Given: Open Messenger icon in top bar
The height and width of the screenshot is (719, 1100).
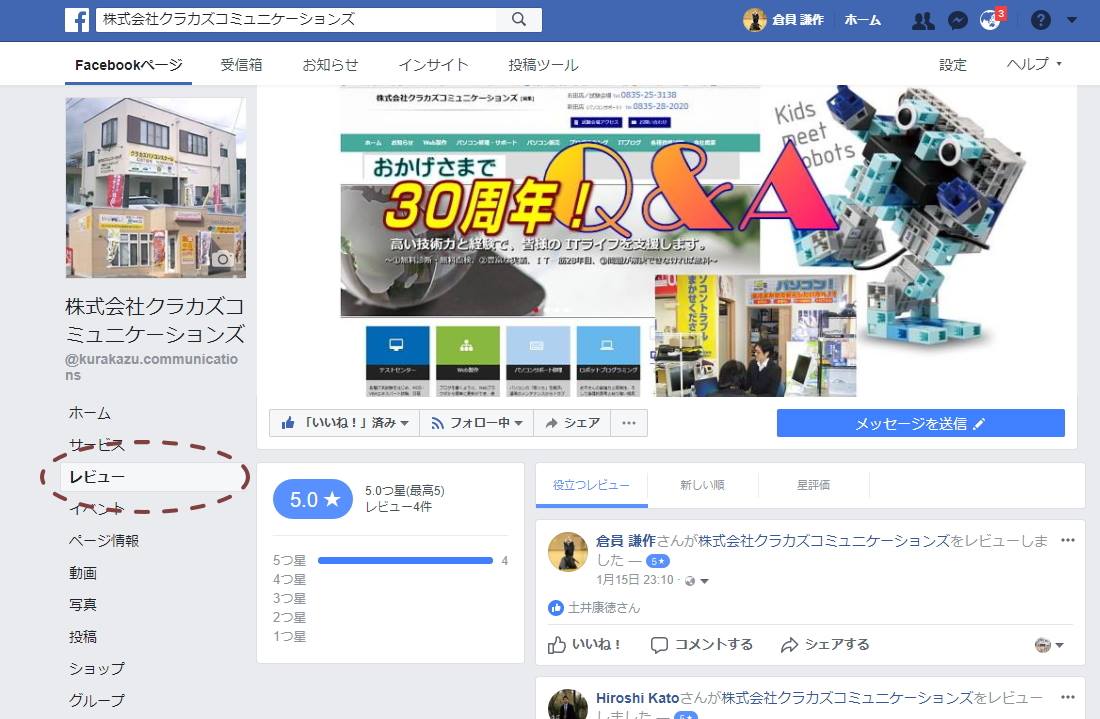Looking at the screenshot, I should 958,20.
